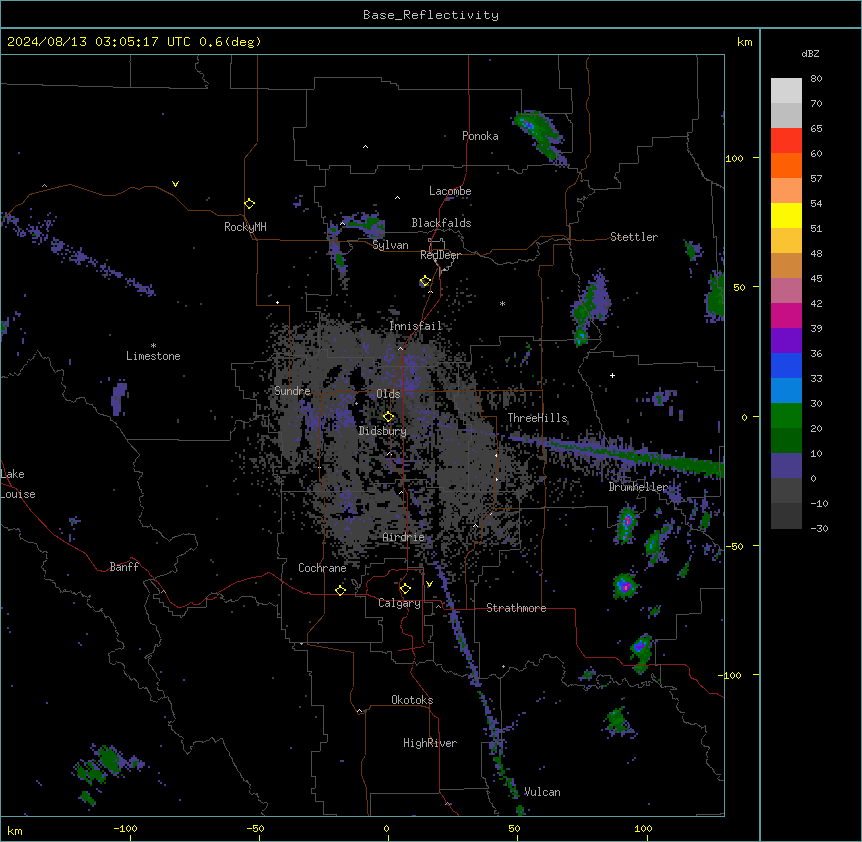Click the white plus marker southwest of Stettler
The image size is (862, 842).
tap(612, 375)
